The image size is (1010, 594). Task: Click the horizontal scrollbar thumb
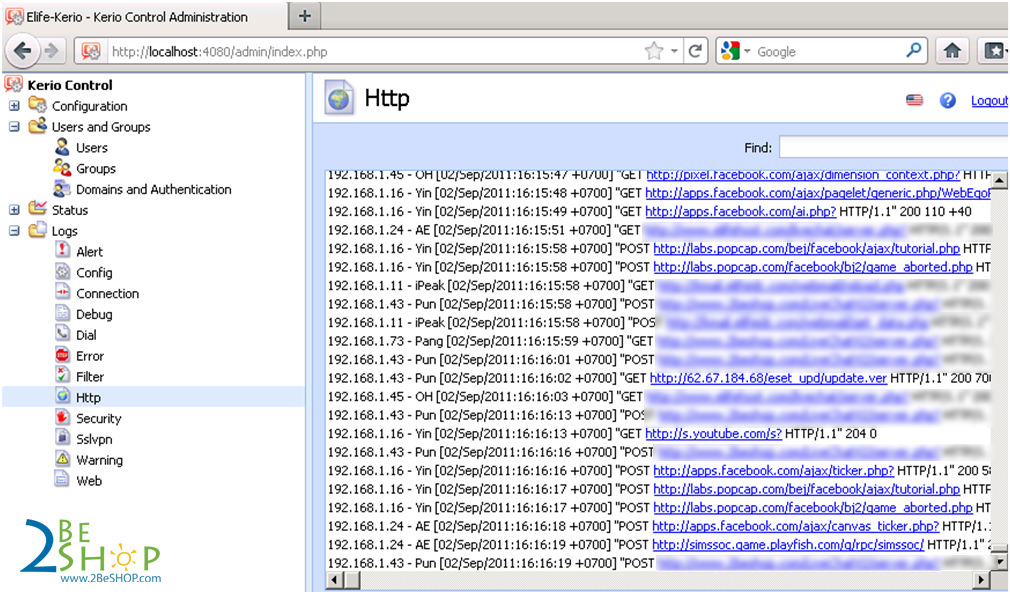click(352, 579)
